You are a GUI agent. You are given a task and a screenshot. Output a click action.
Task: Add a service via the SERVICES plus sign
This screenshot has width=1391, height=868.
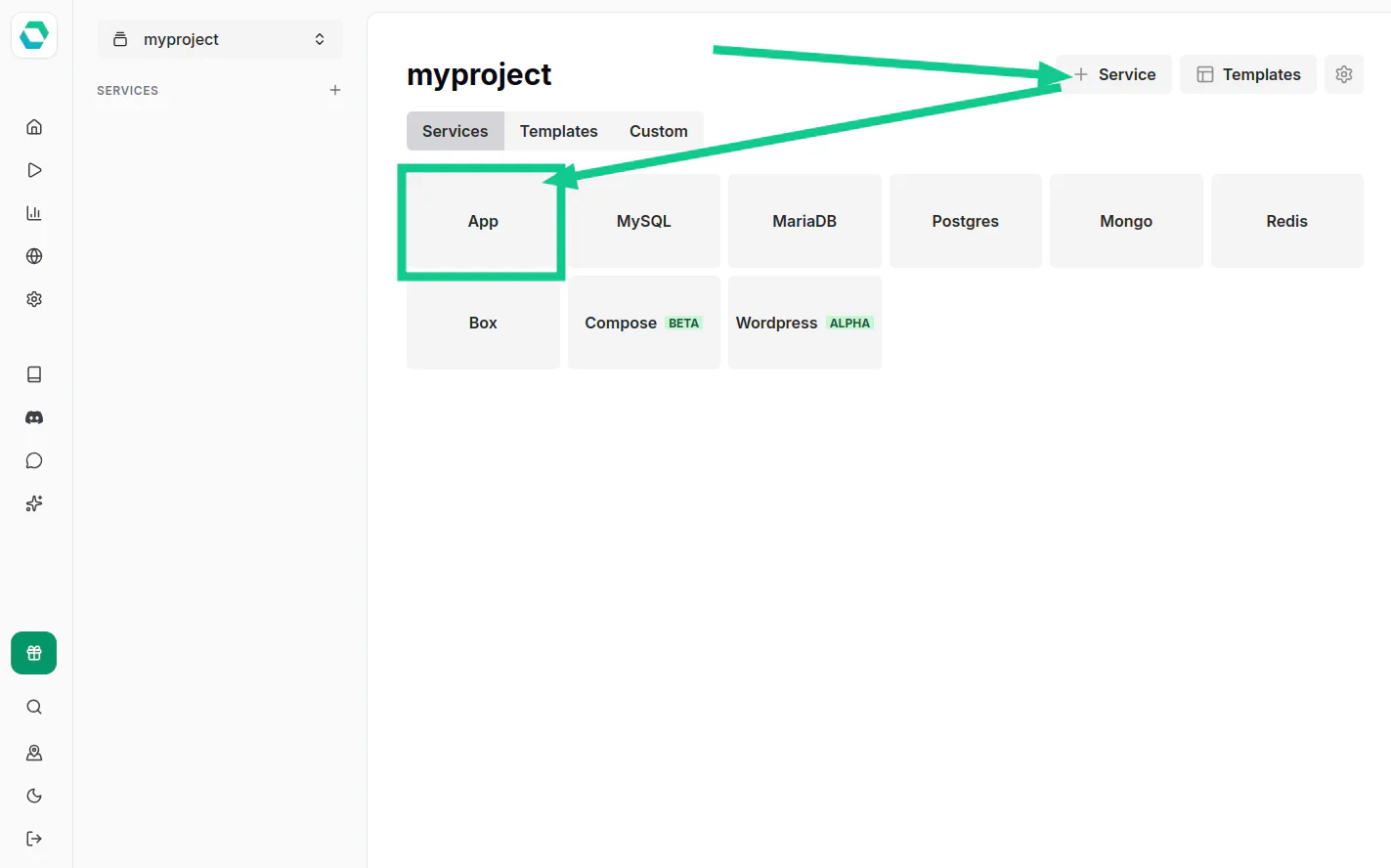coord(335,89)
